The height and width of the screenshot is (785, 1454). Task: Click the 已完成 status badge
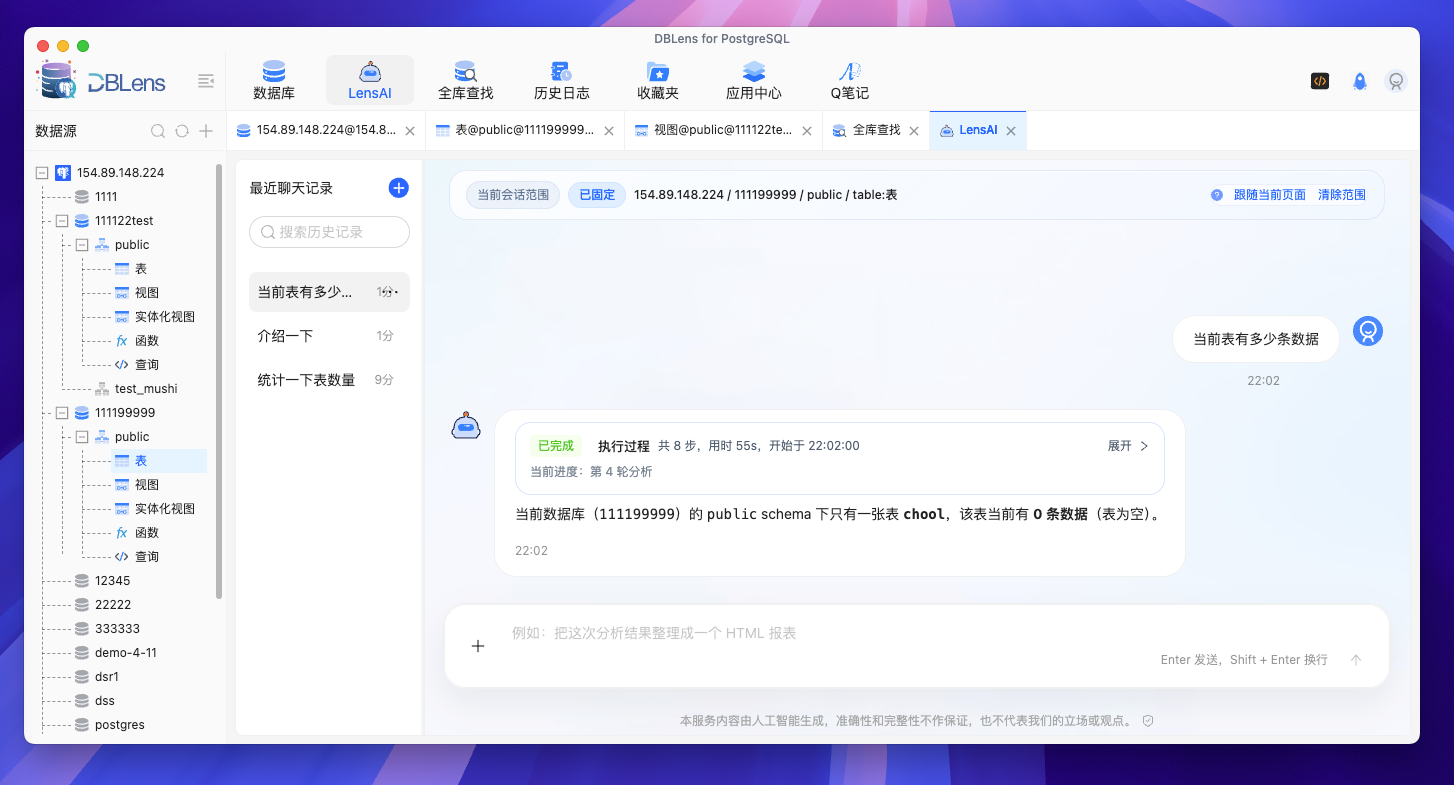coord(555,446)
